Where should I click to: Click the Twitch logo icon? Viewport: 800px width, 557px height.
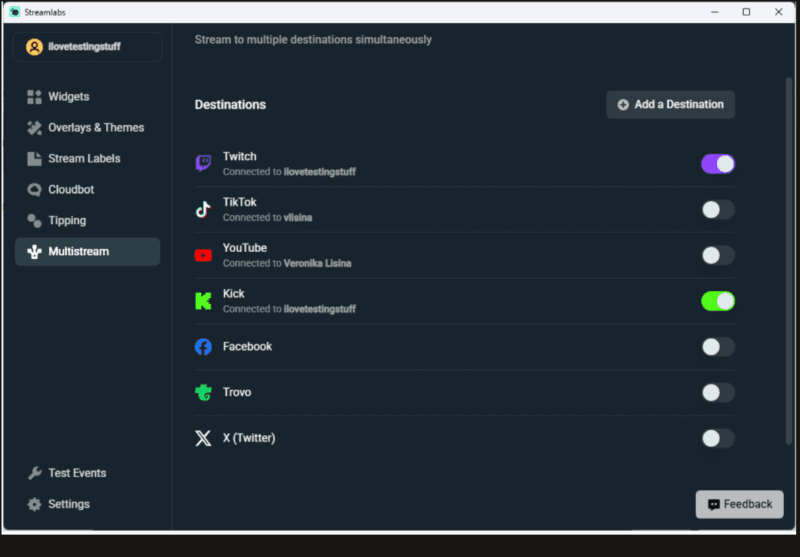(x=203, y=164)
